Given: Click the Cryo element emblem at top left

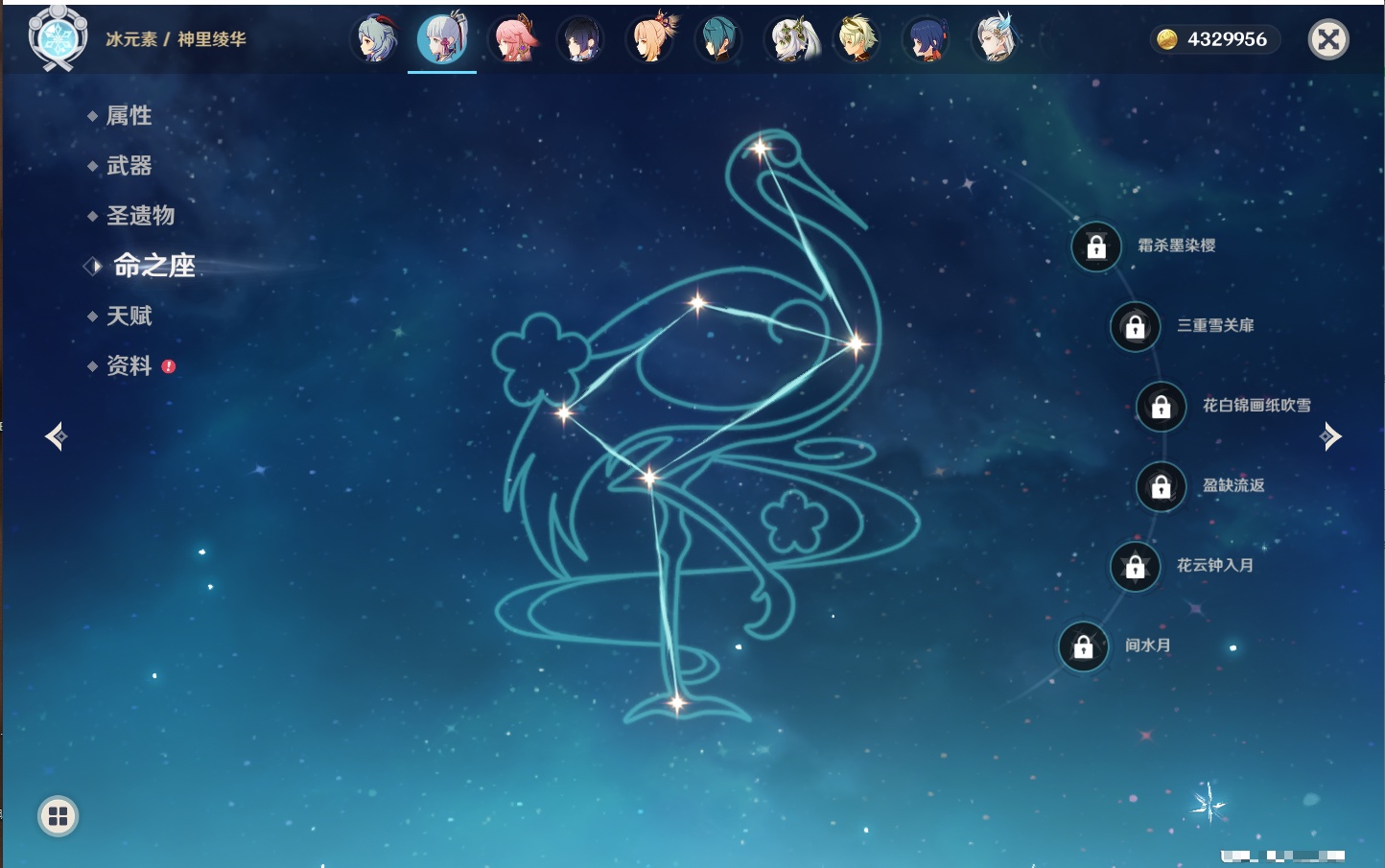Looking at the screenshot, I should (58, 38).
